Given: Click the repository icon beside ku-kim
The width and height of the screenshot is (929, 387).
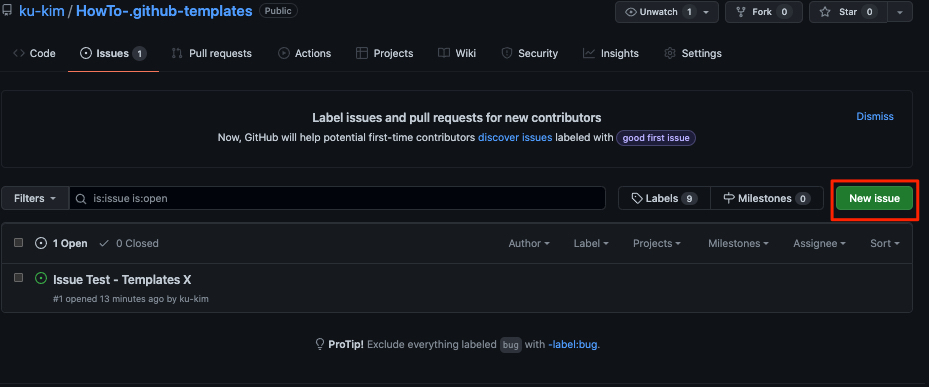Looking at the screenshot, I should 7,10.
